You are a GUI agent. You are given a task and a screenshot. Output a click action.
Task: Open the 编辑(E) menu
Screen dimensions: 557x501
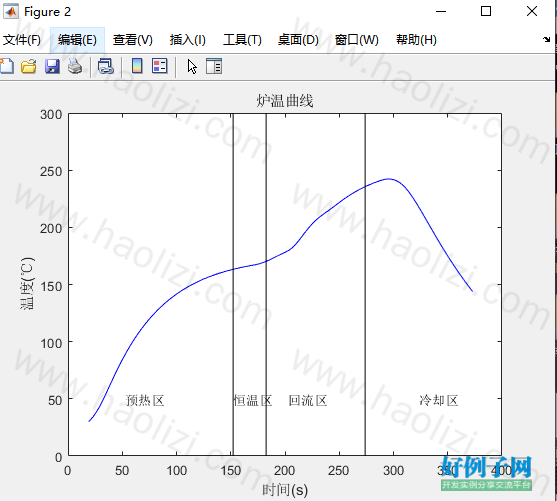tap(77, 40)
